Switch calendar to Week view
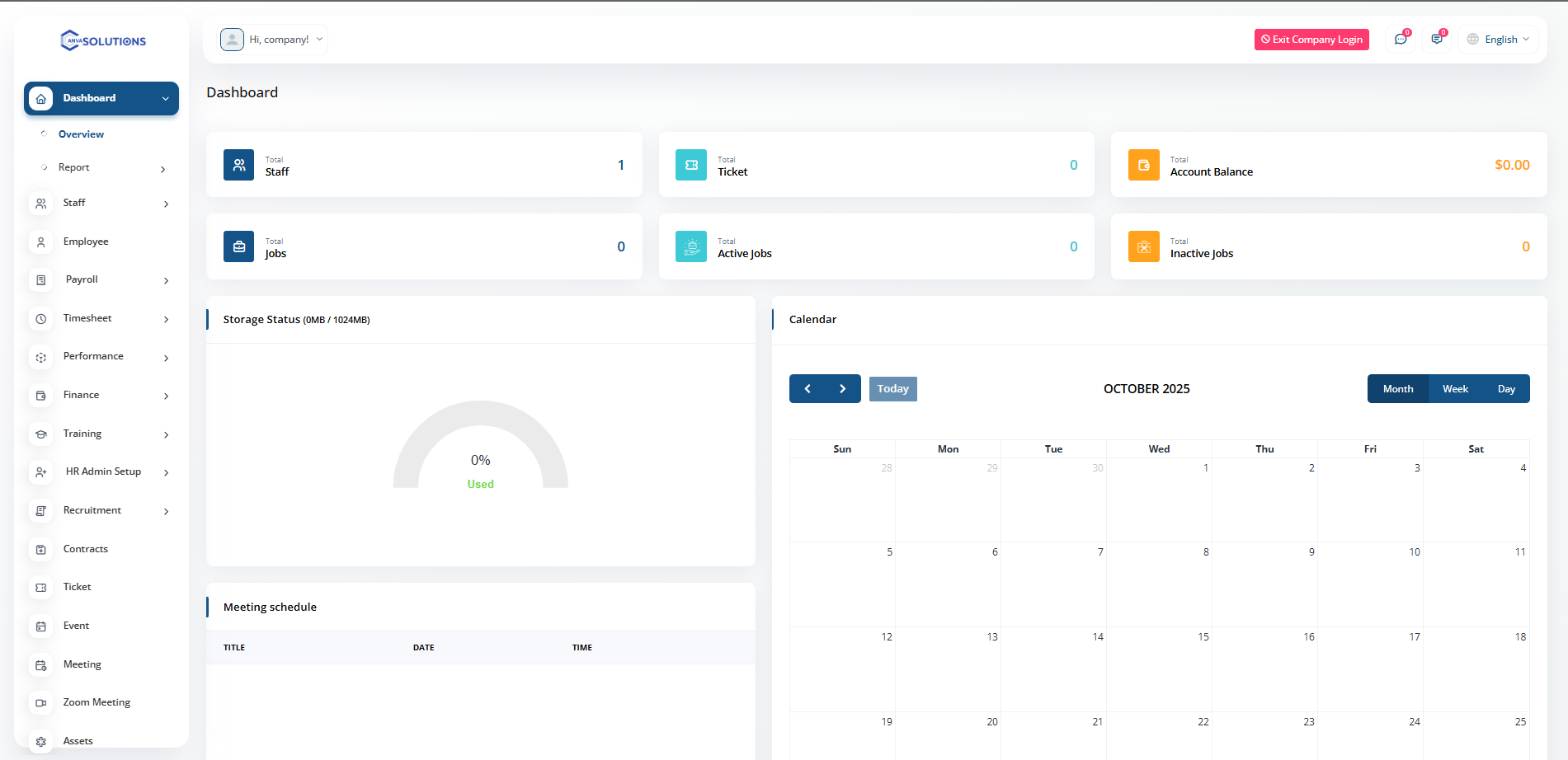Image resolution: width=1568 pixels, height=760 pixels. 1455,389
